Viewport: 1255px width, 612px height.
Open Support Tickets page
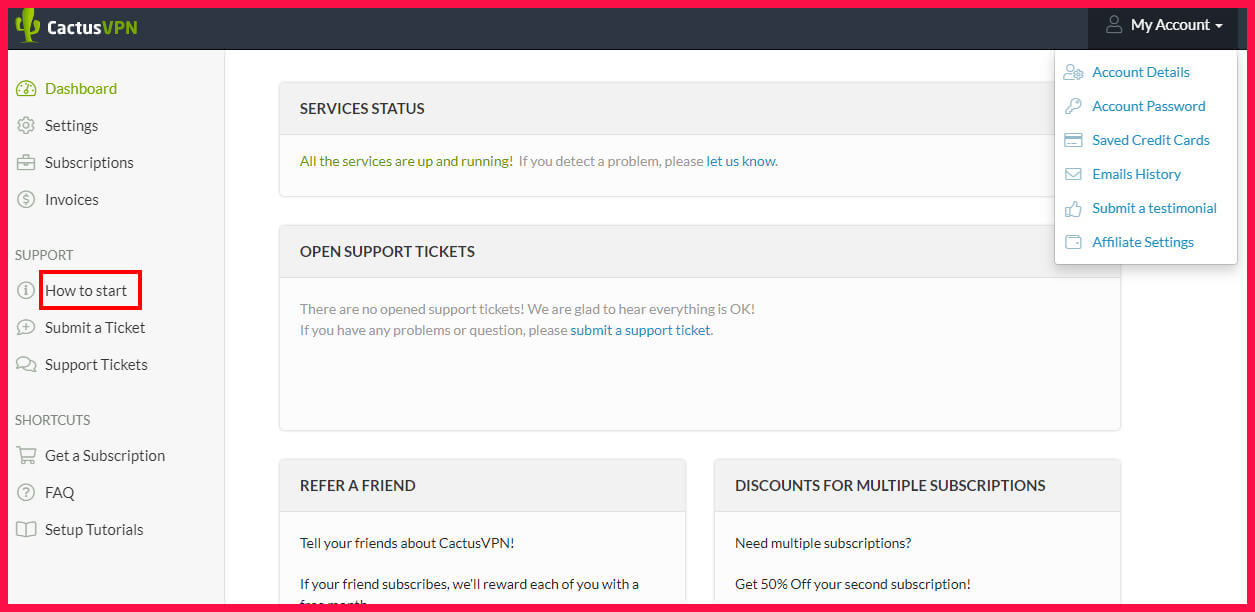(x=96, y=364)
